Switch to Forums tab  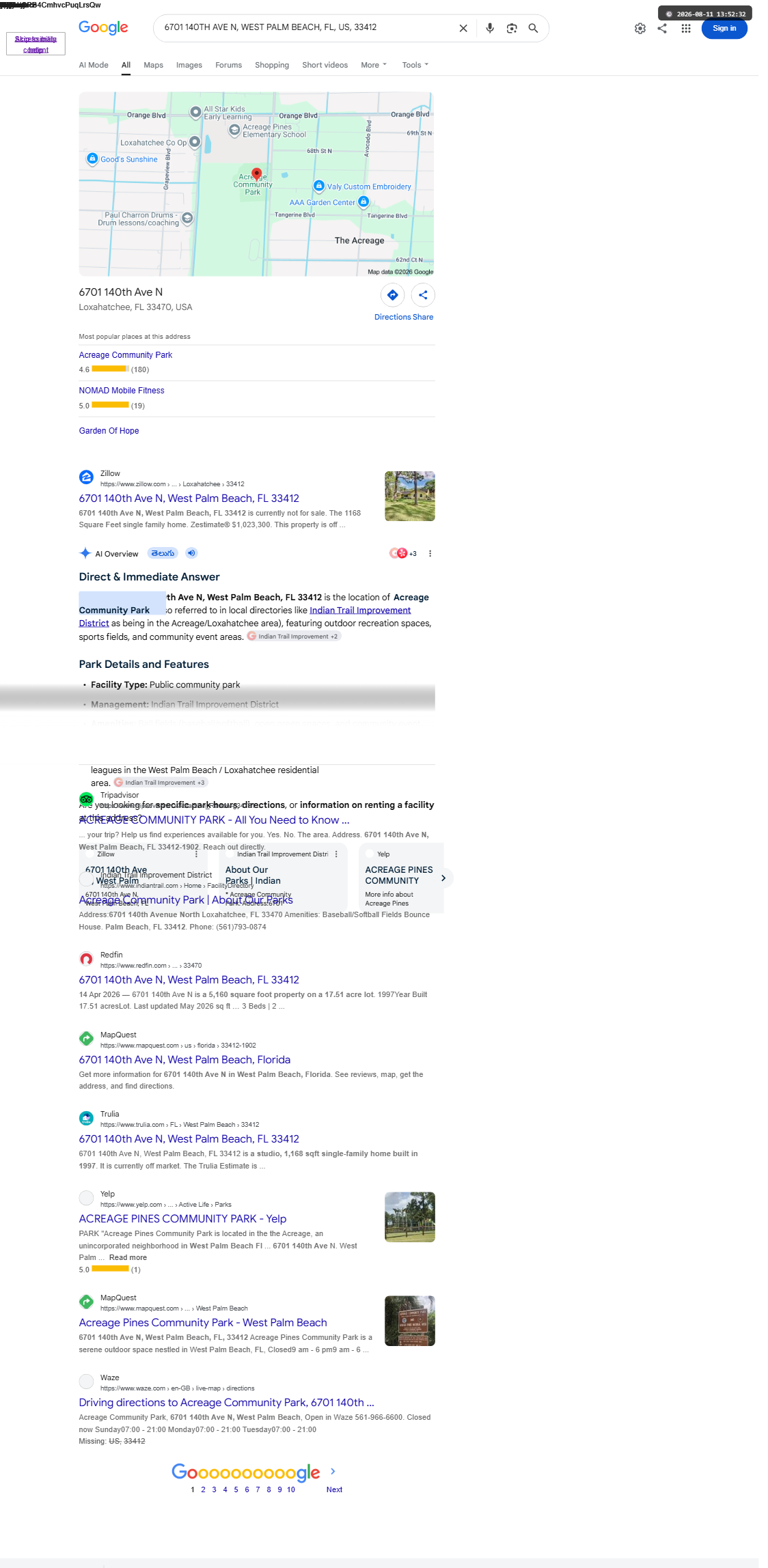(x=228, y=65)
